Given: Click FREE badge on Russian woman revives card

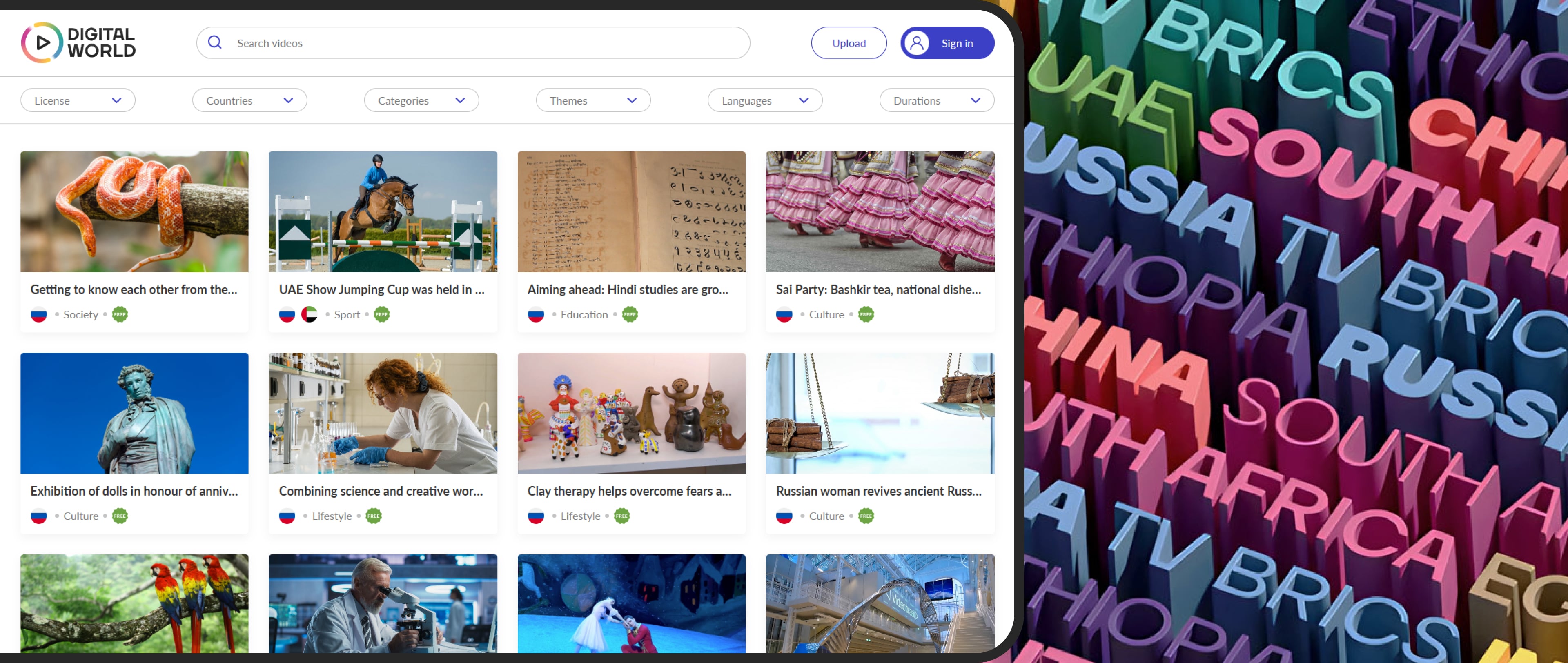Looking at the screenshot, I should 866,516.
